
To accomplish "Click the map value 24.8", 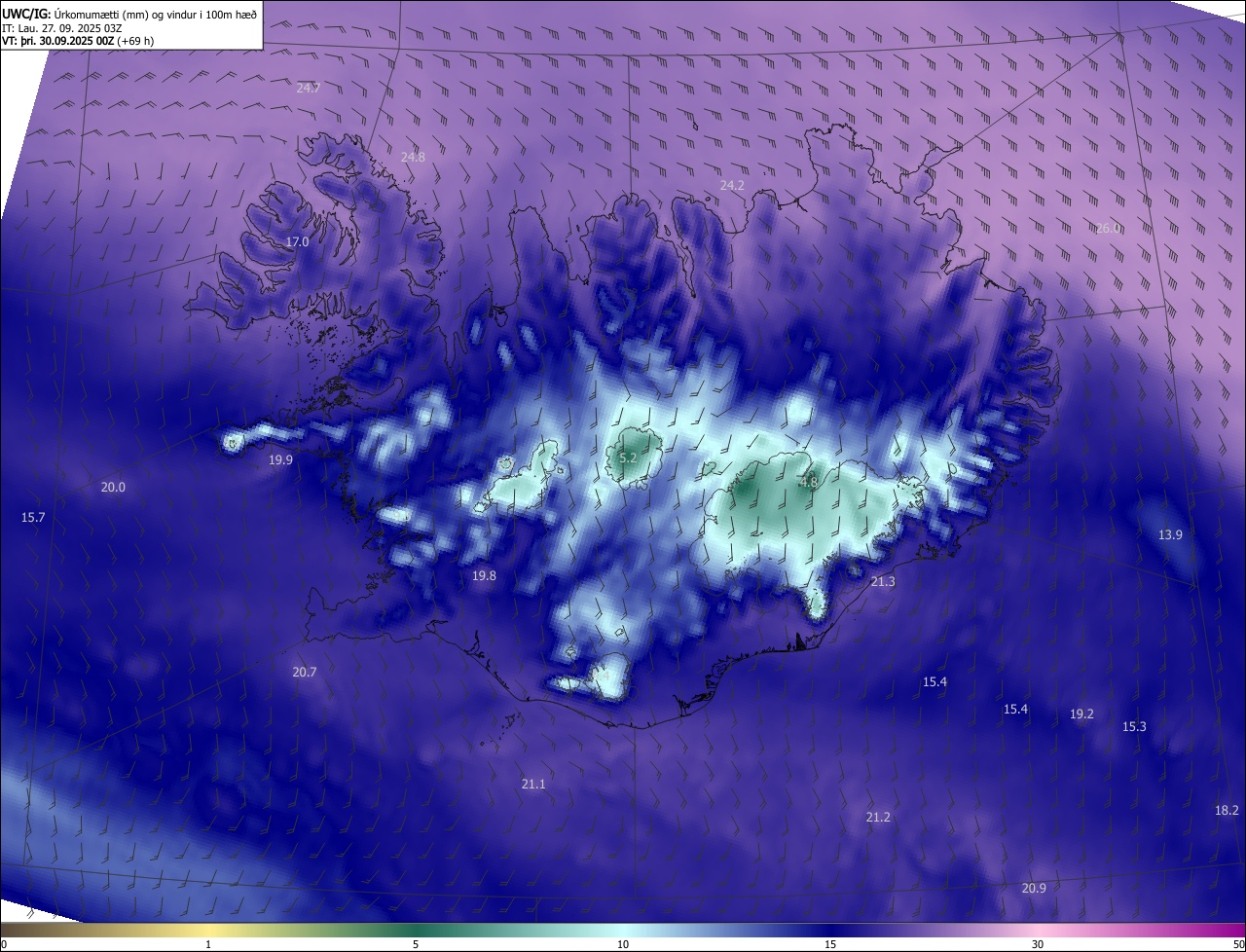I will [x=413, y=157].
